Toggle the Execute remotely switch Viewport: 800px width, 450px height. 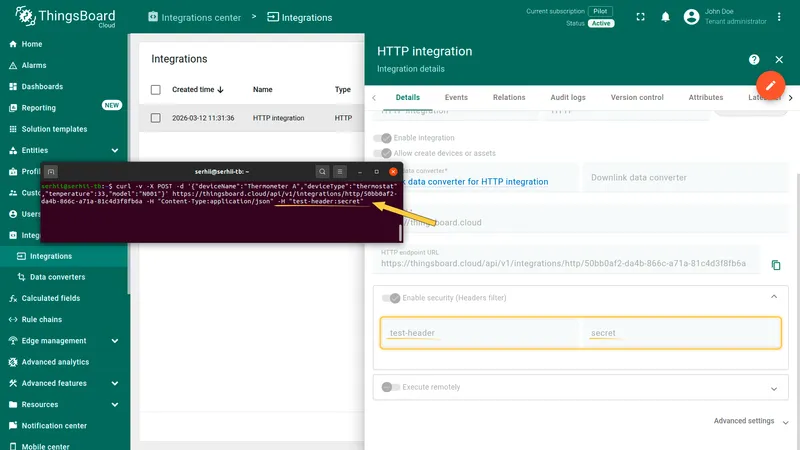click(391, 387)
